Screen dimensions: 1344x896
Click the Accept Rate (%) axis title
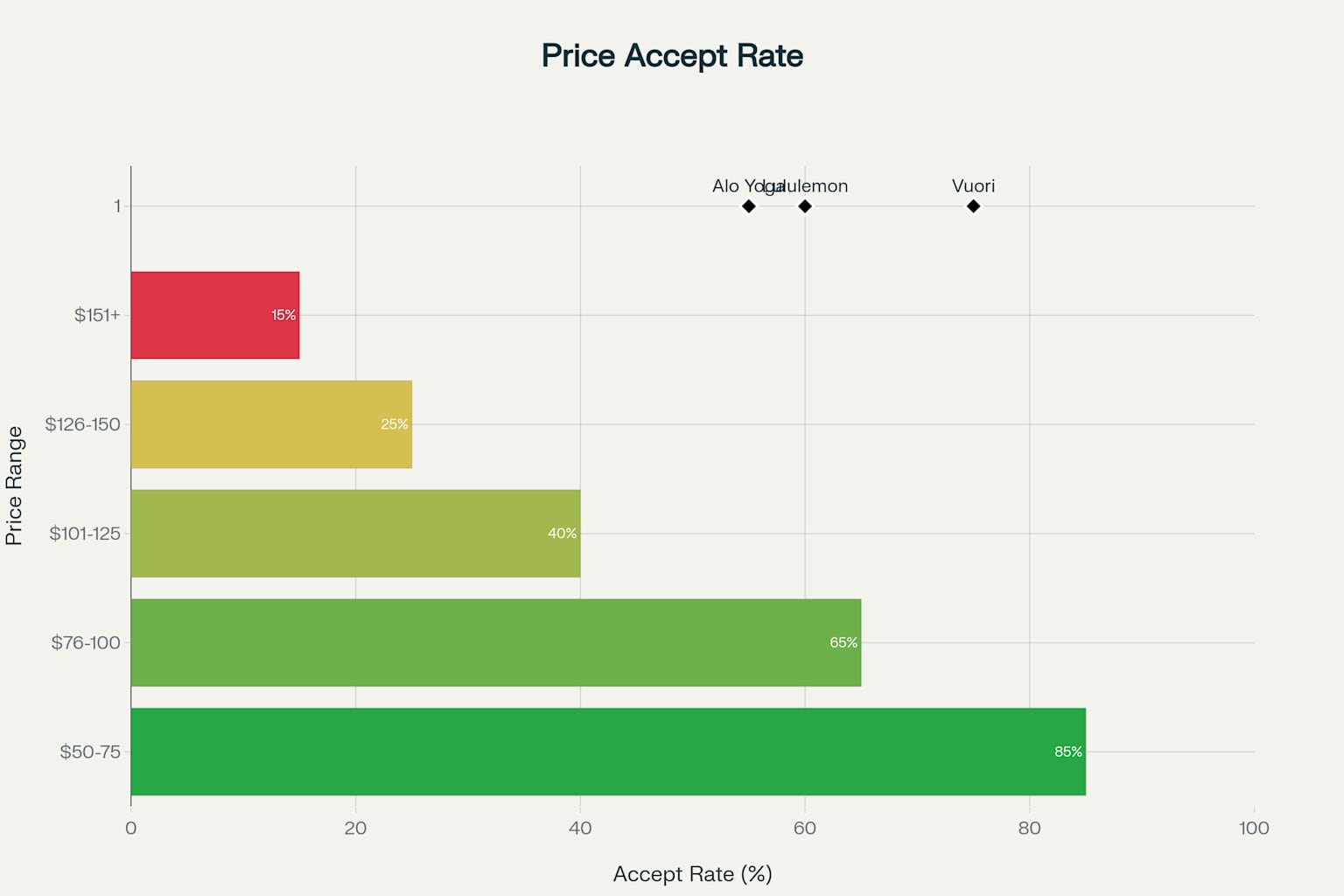point(692,874)
